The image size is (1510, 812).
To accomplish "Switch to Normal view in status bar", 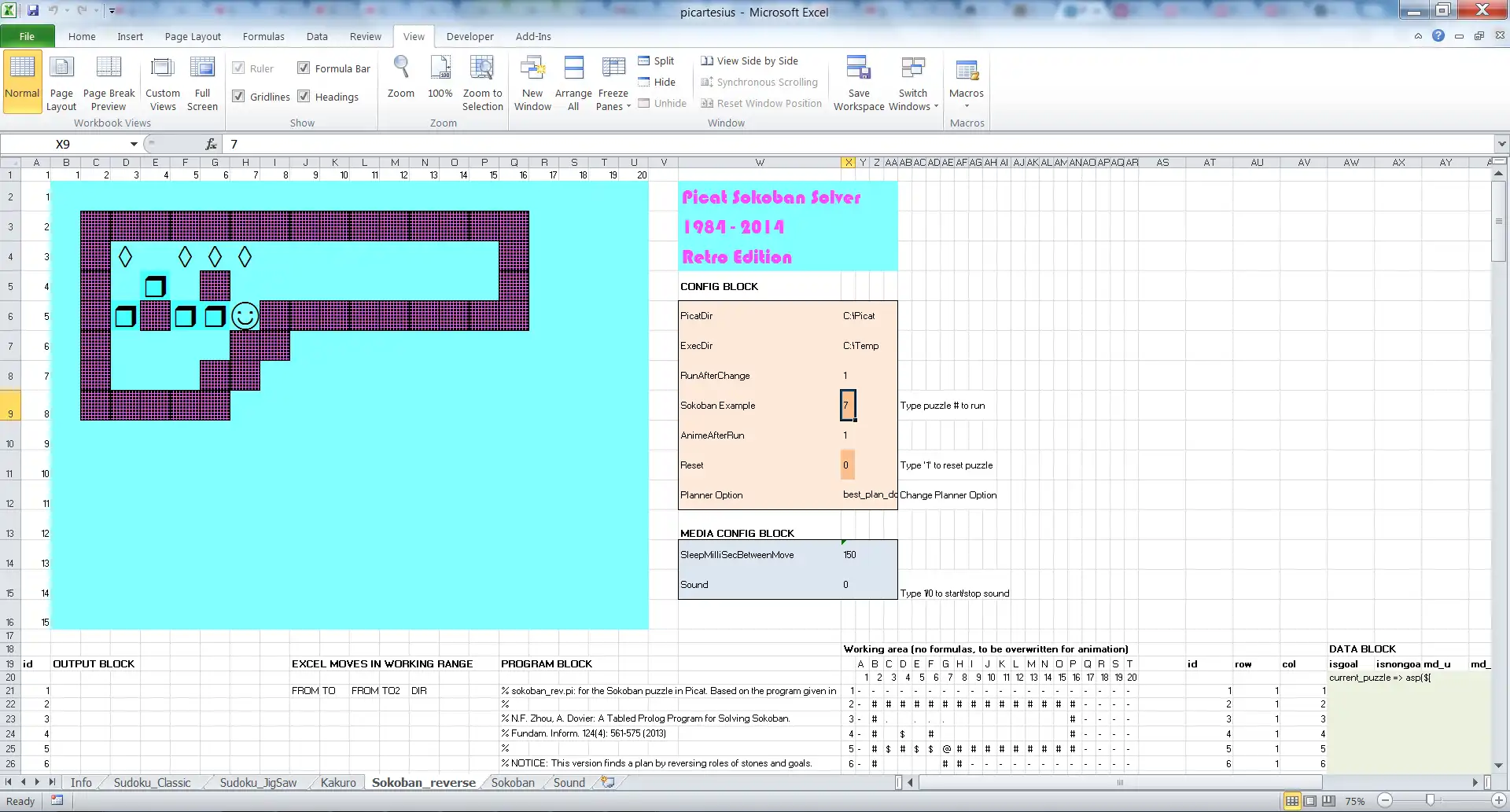I will [1291, 801].
